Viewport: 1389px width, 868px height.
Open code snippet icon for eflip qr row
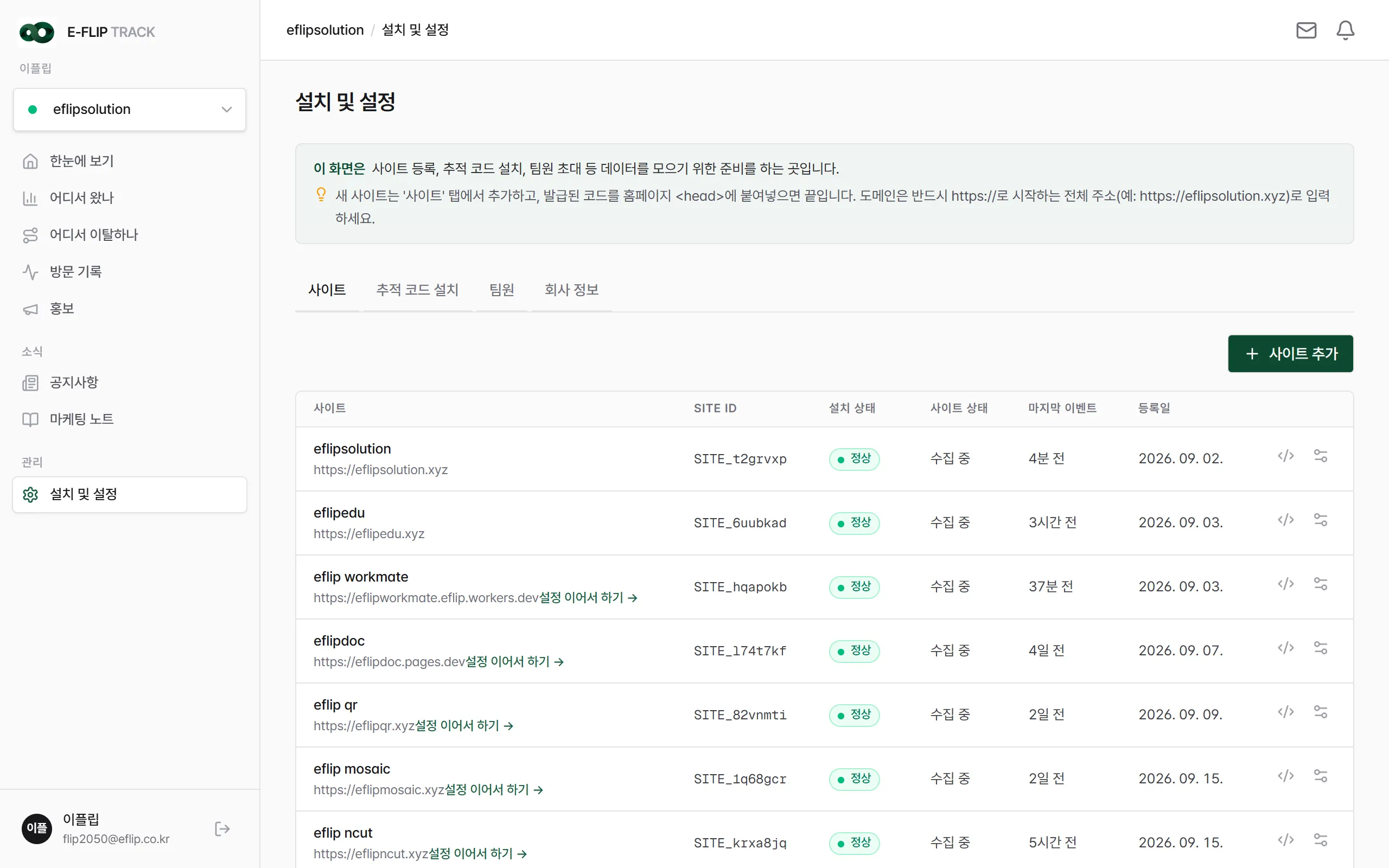tap(1286, 712)
